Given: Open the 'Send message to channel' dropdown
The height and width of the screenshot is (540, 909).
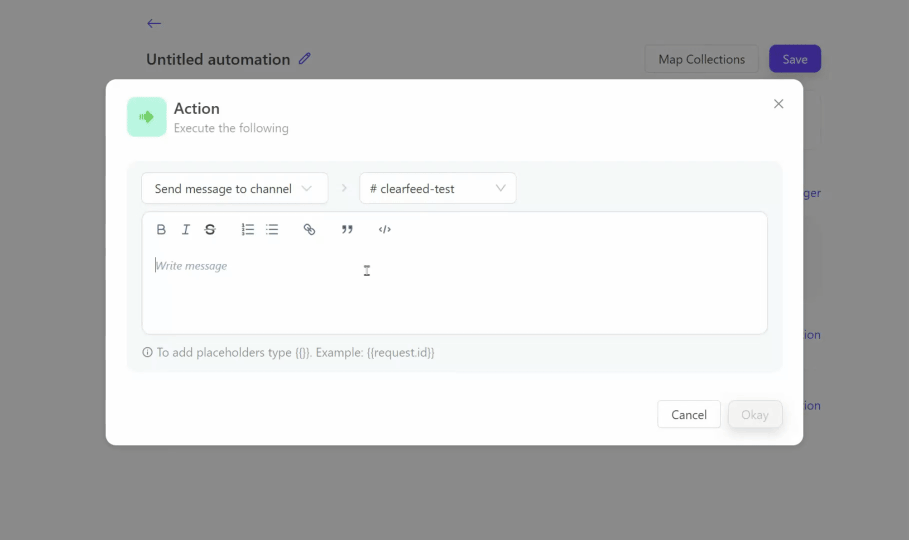Looking at the screenshot, I should 234,188.
